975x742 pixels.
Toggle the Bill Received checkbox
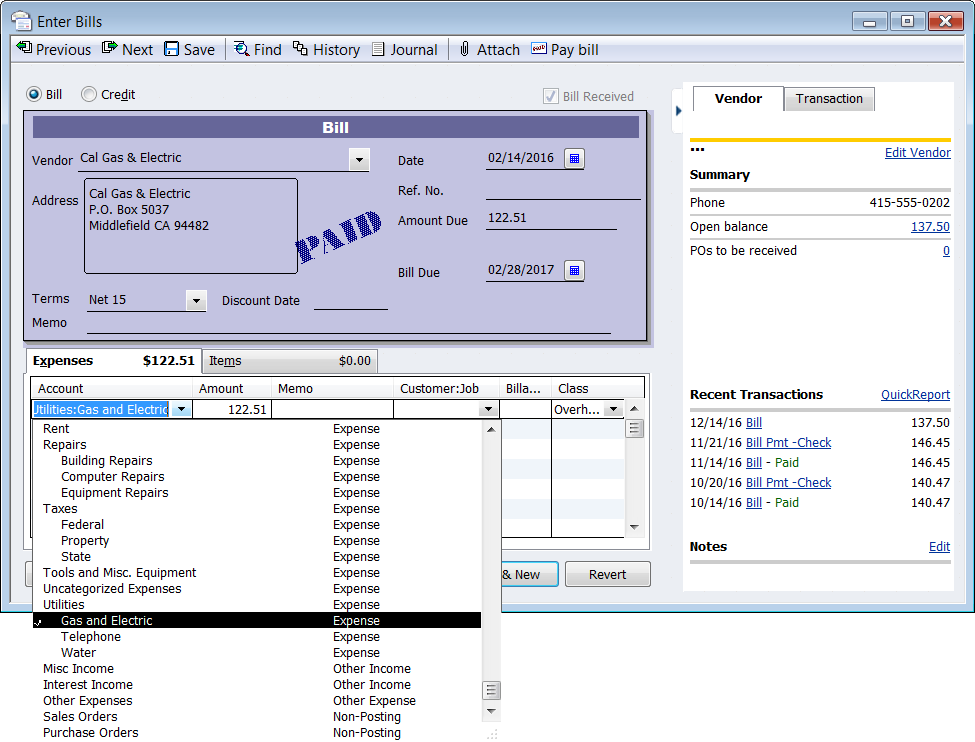tap(550, 96)
